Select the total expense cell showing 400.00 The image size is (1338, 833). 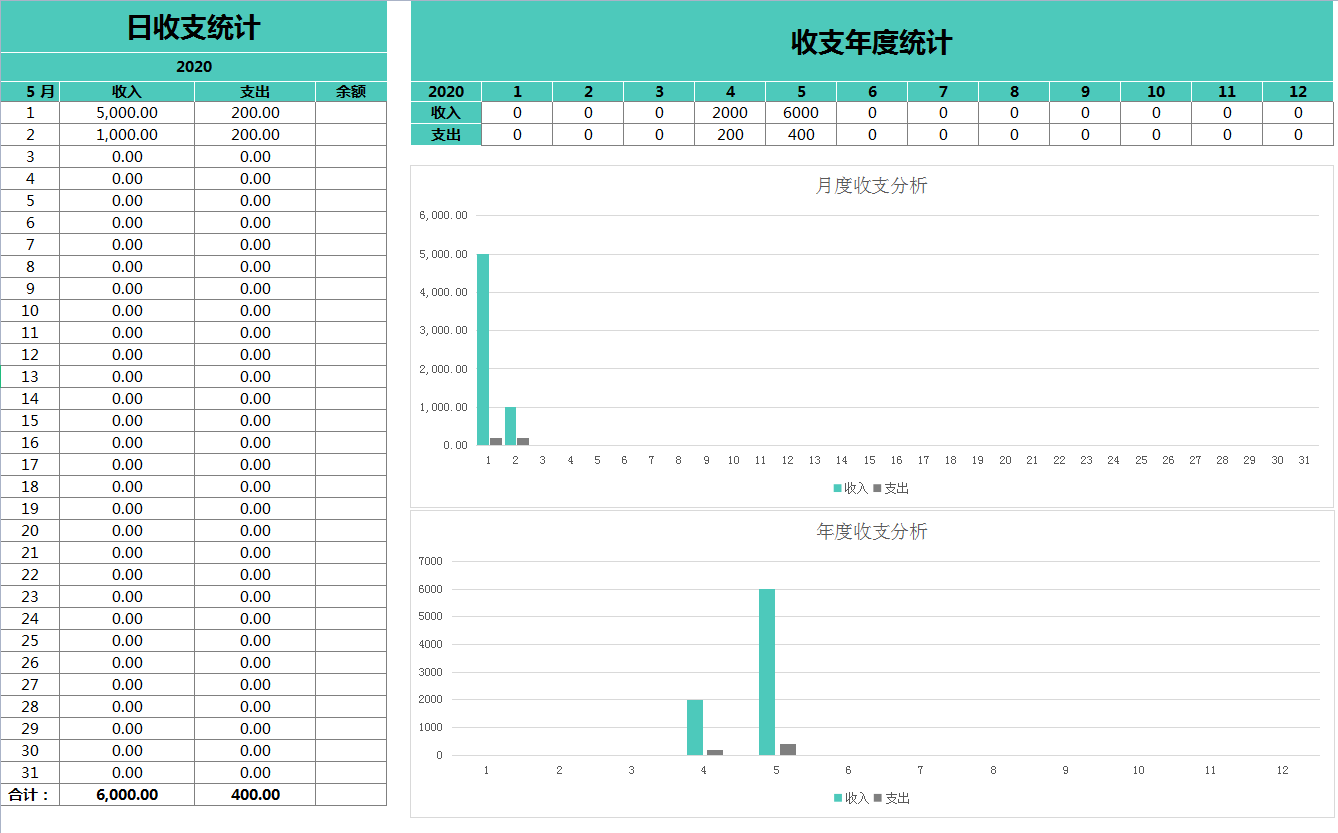point(258,794)
